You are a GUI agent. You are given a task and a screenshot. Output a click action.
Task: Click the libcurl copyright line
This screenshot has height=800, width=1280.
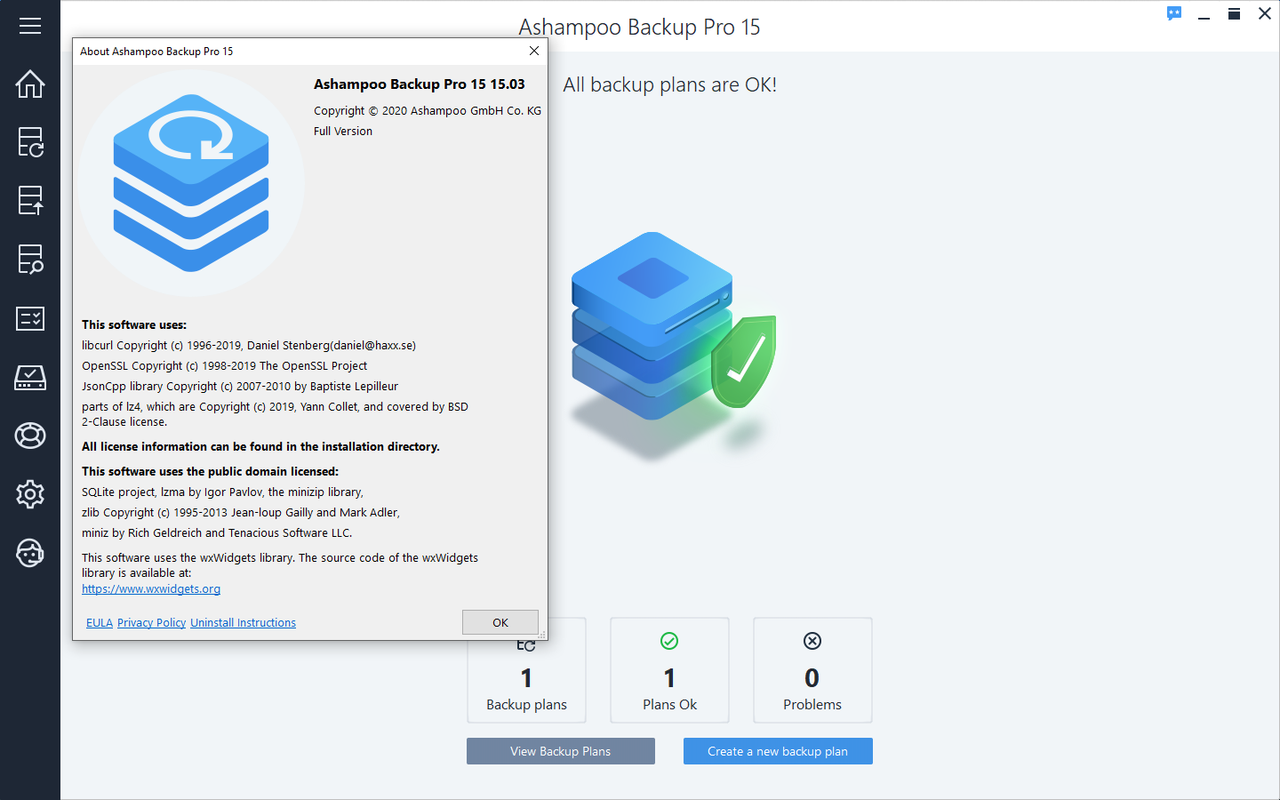click(x=248, y=345)
